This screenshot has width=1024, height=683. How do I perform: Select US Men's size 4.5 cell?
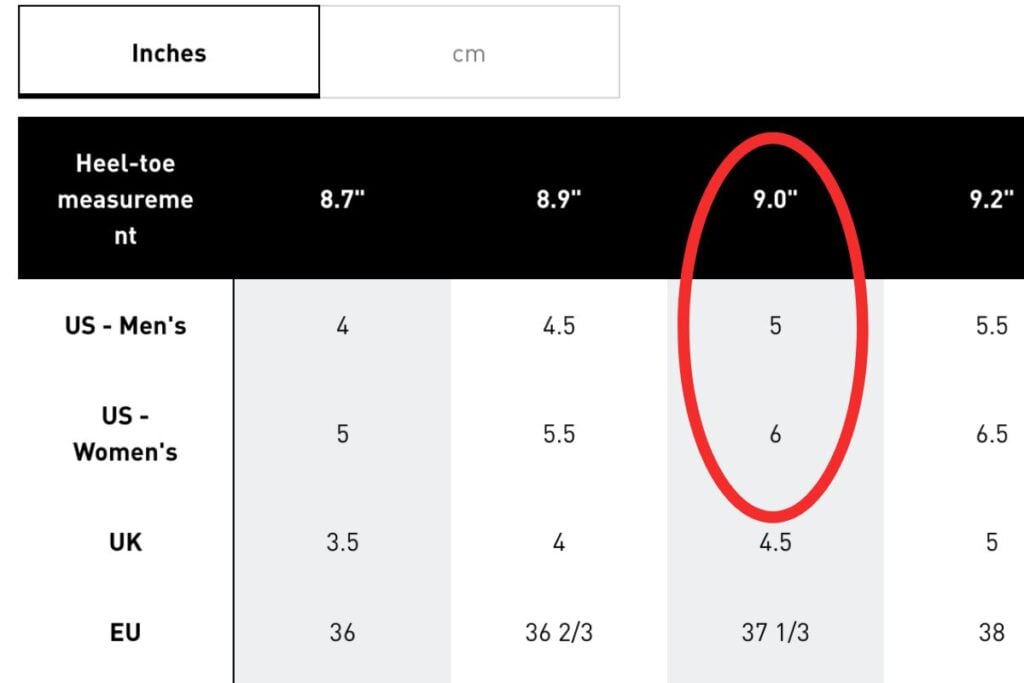559,325
